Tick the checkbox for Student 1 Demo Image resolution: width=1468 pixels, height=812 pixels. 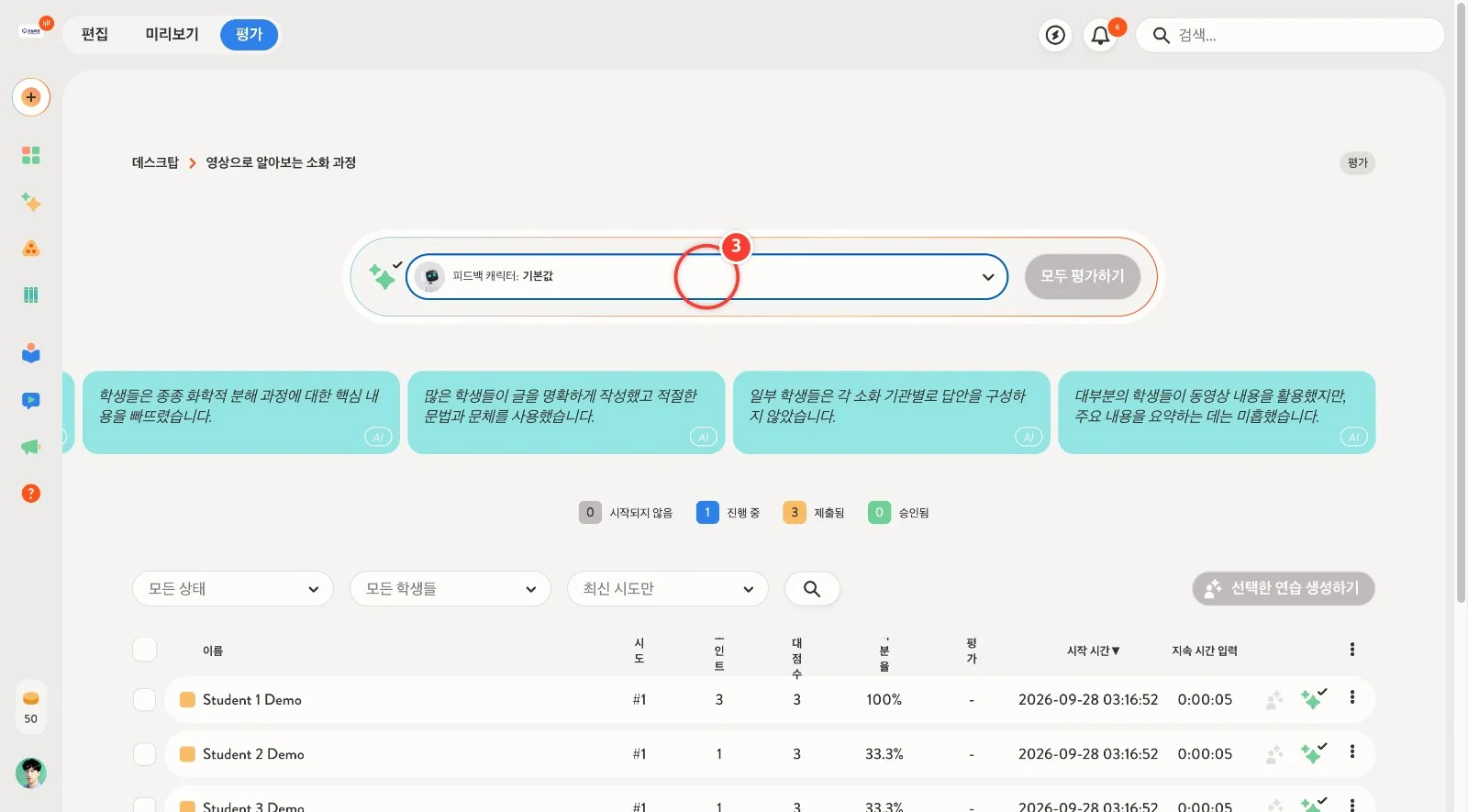pyautogui.click(x=145, y=699)
